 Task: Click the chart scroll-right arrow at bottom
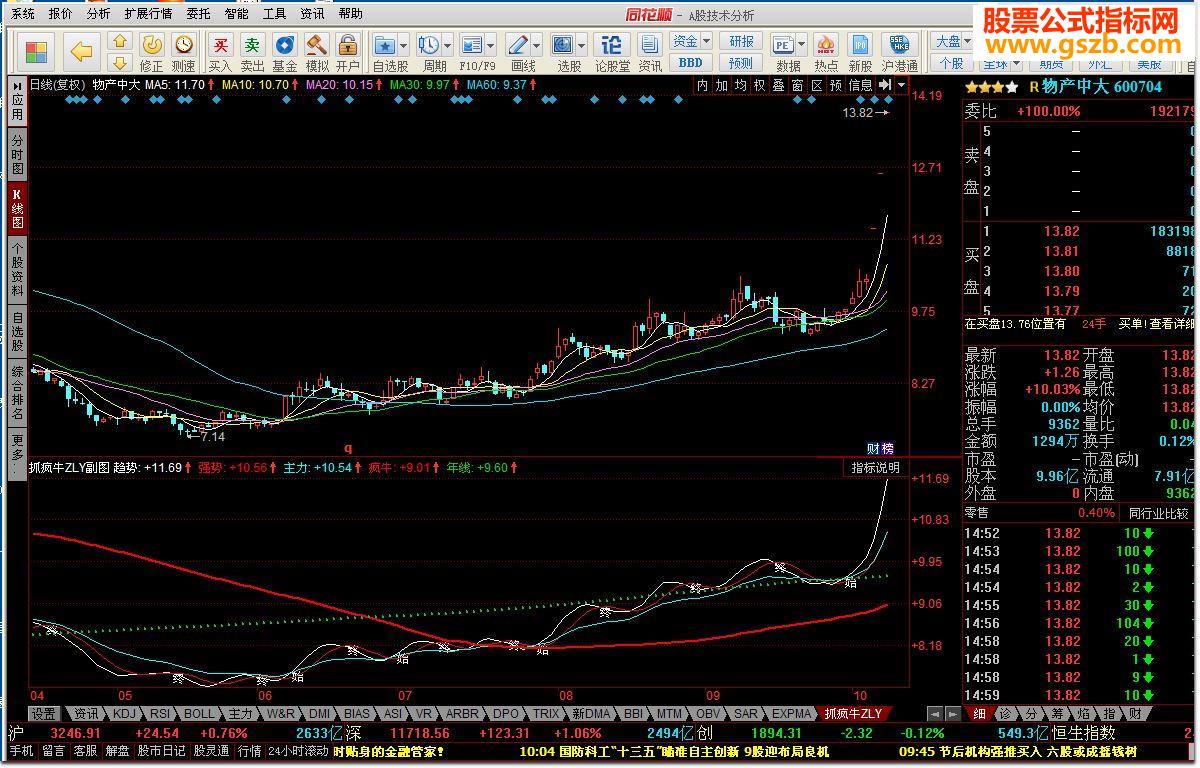pos(953,714)
